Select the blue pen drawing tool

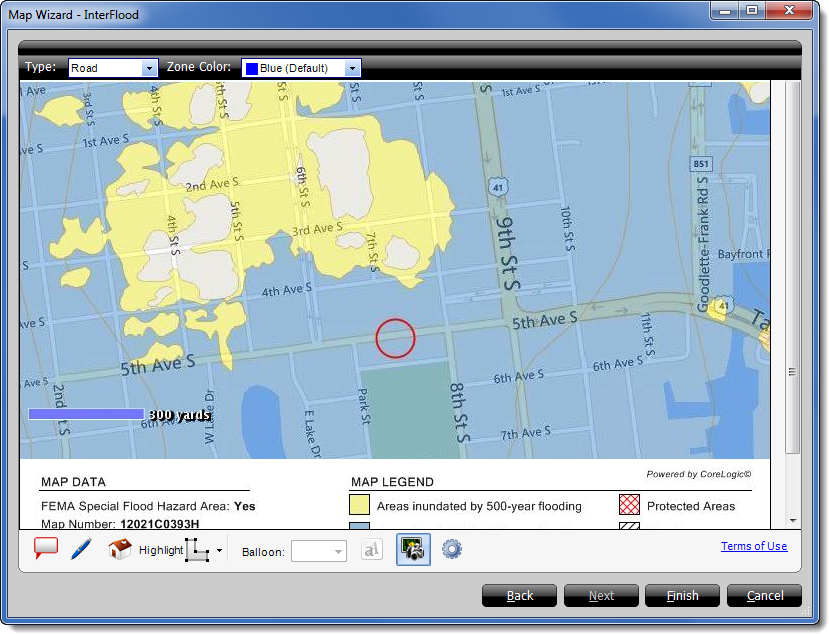coord(81,549)
